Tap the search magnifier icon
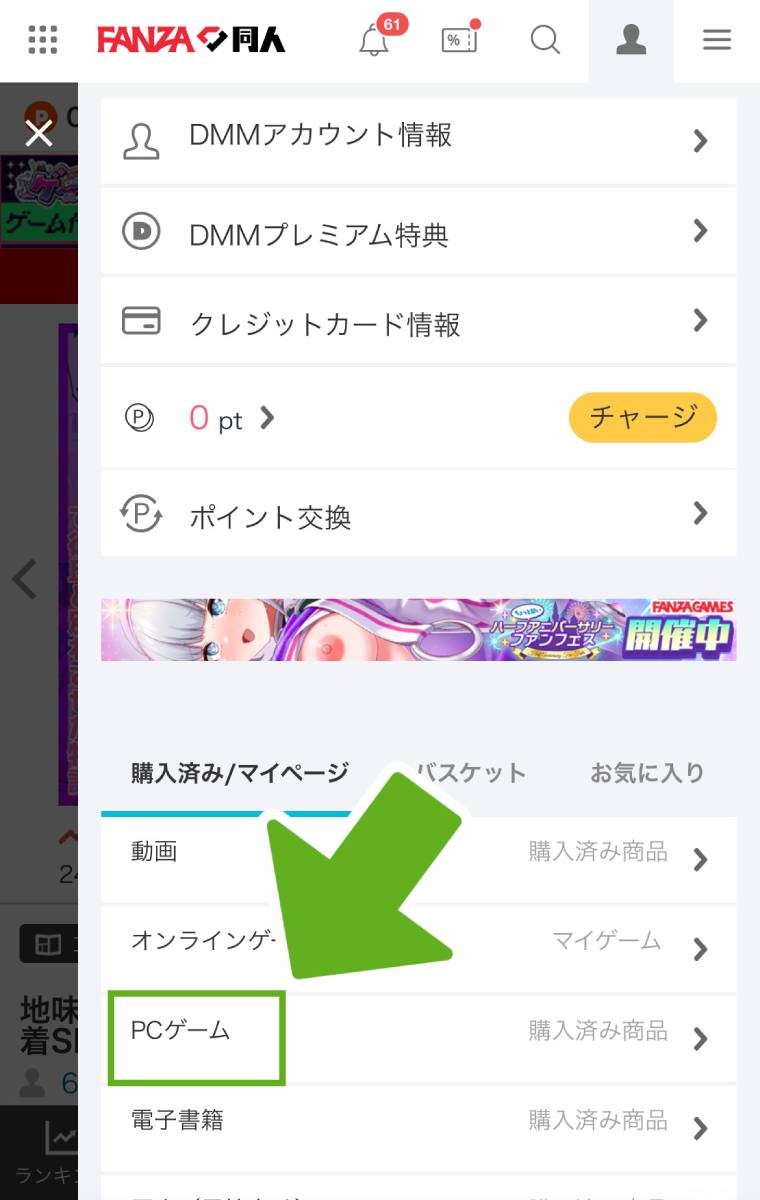Viewport: 760px width, 1200px height. click(x=545, y=40)
